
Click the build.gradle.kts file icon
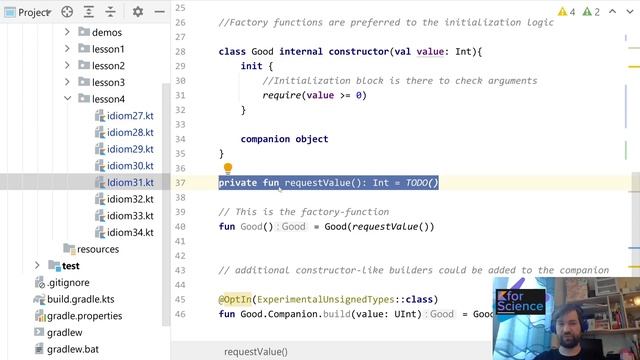[39, 299]
